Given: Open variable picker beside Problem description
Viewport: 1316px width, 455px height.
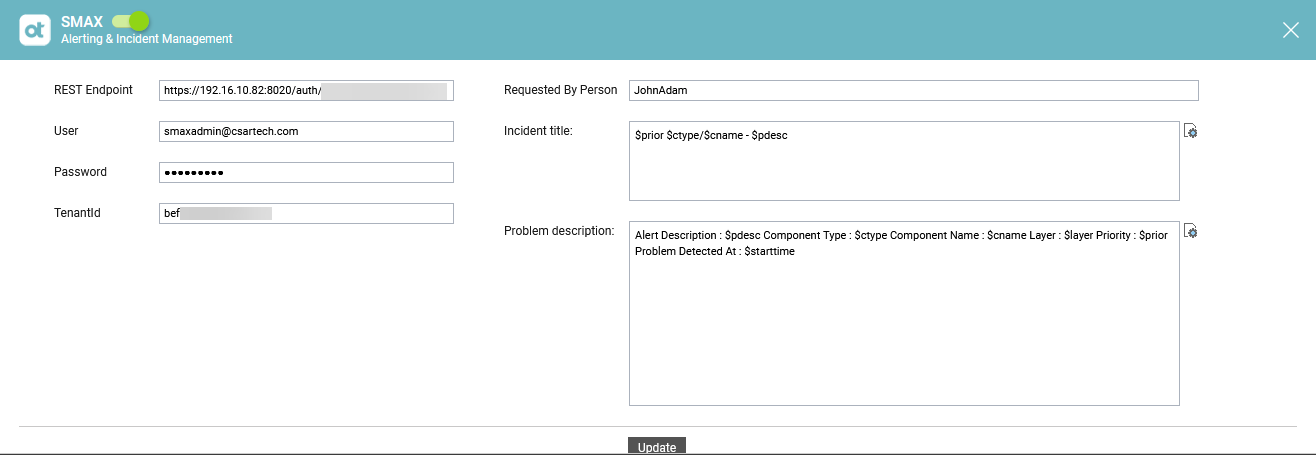Looking at the screenshot, I should point(1190,231).
